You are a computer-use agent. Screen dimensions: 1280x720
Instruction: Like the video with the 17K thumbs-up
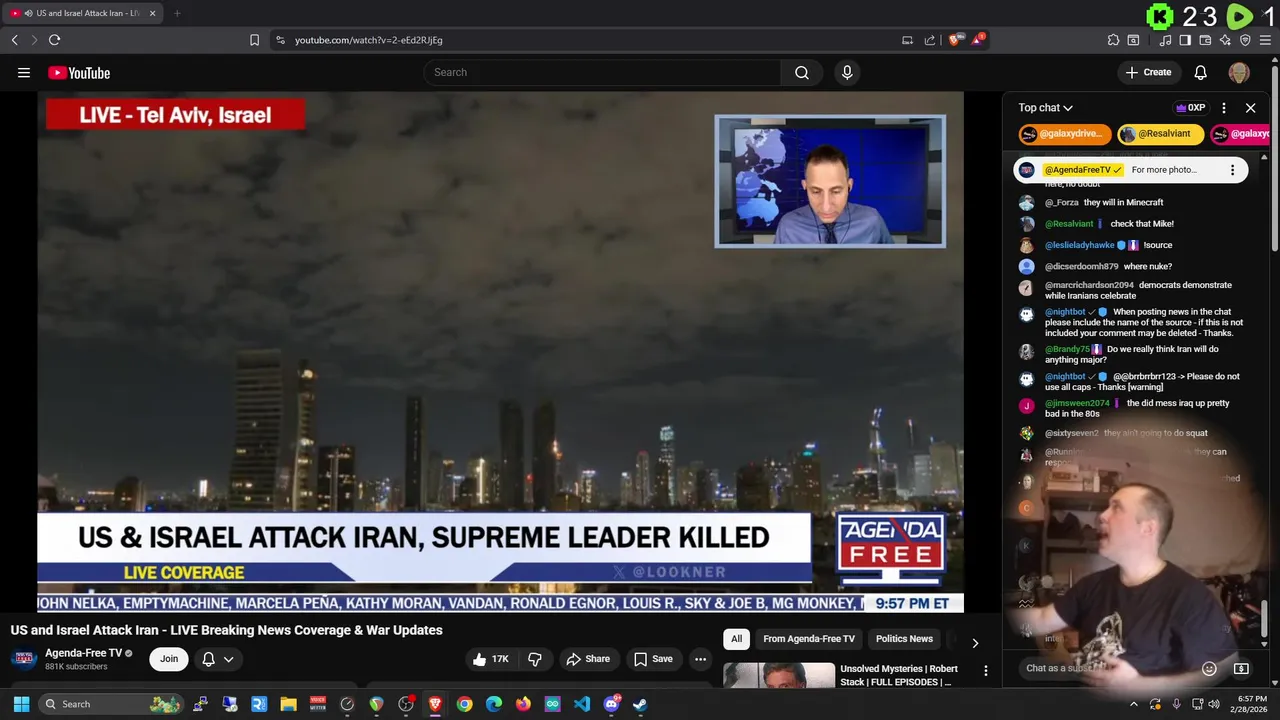492,659
